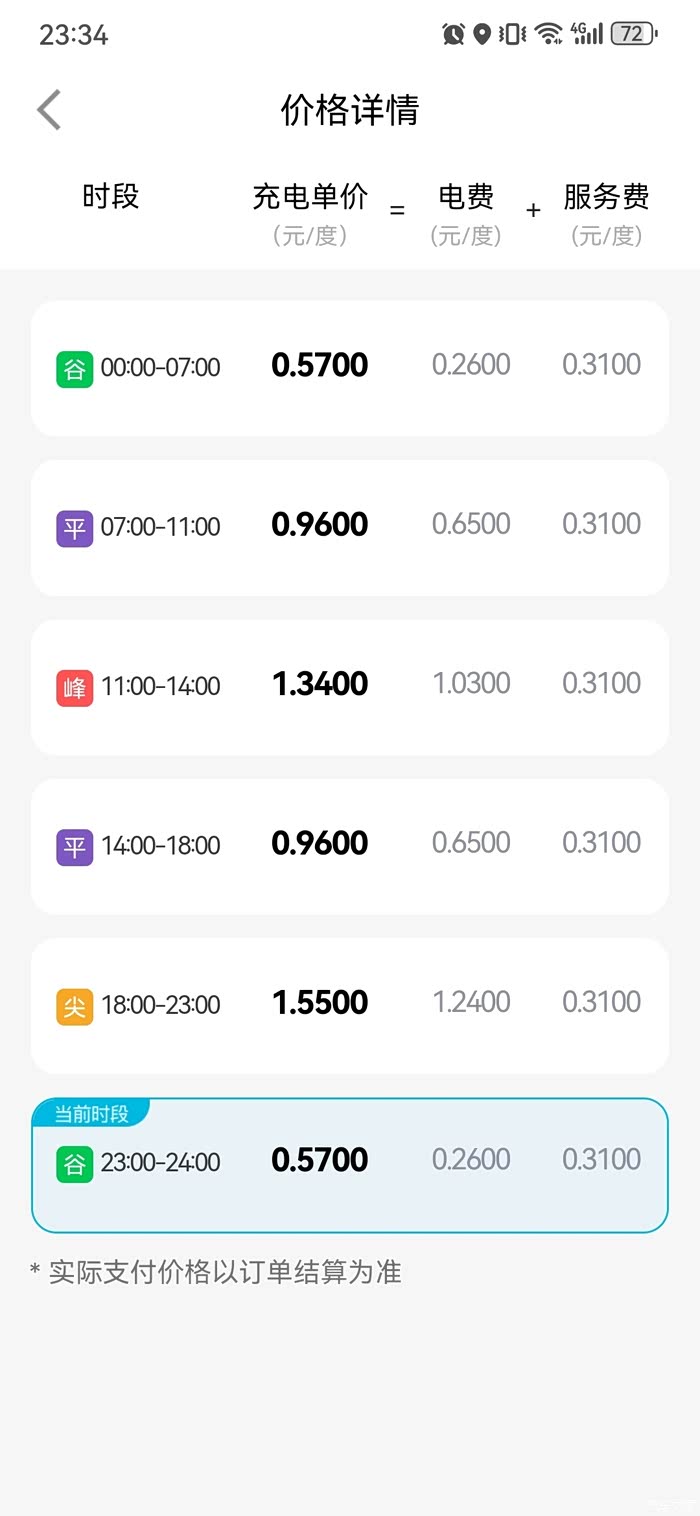This screenshot has height=1516, width=700.
Task: Tap the 实际支付价格 settlement note
Action: pyautogui.click(x=216, y=1272)
